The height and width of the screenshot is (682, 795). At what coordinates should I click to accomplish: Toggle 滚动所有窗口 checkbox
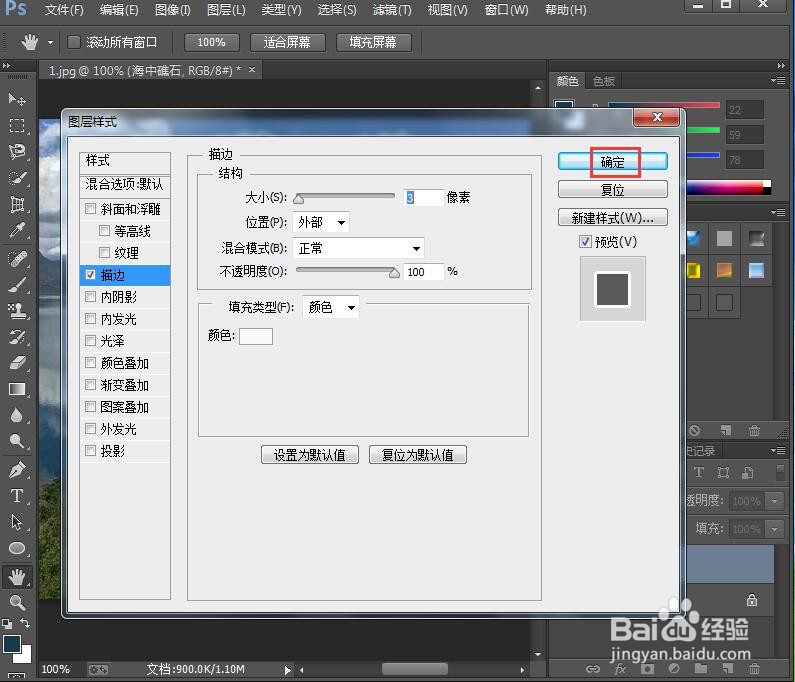(x=74, y=42)
